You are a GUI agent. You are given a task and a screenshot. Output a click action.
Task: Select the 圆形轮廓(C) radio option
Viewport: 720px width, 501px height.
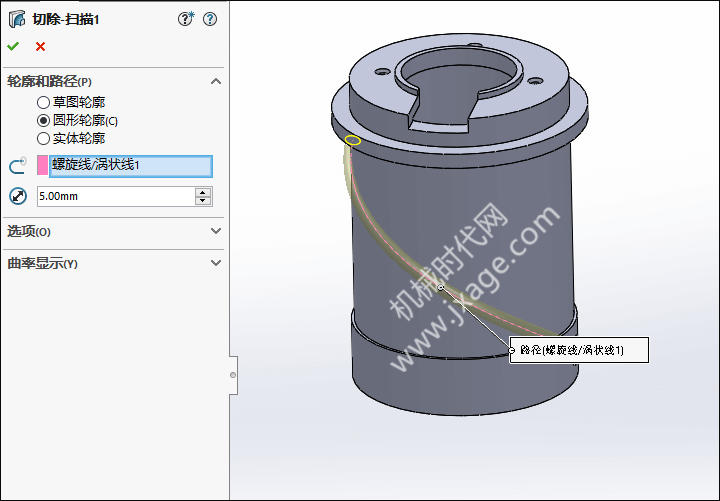(43, 120)
